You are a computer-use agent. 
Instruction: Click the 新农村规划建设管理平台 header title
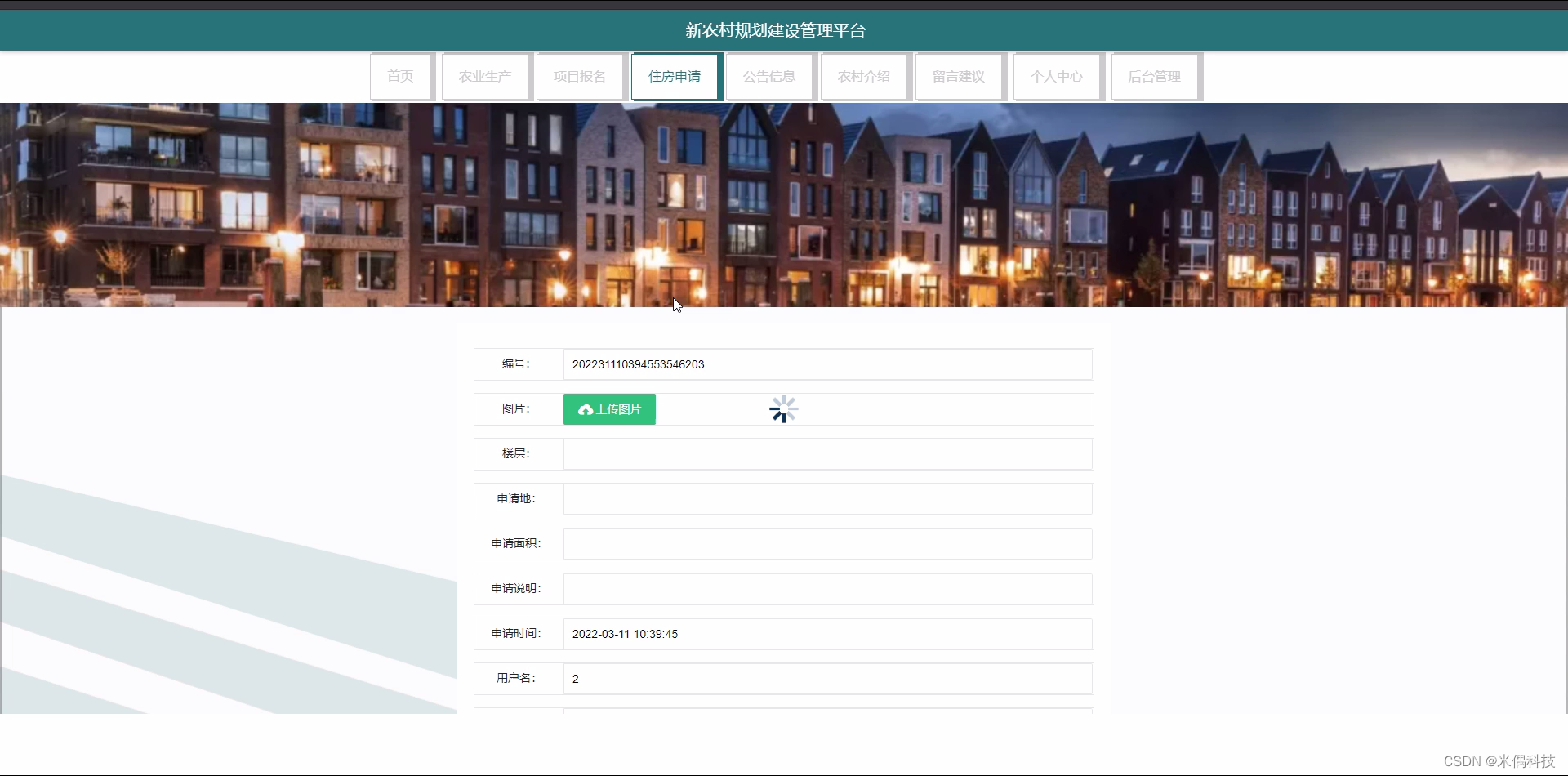pyautogui.click(x=775, y=31)
